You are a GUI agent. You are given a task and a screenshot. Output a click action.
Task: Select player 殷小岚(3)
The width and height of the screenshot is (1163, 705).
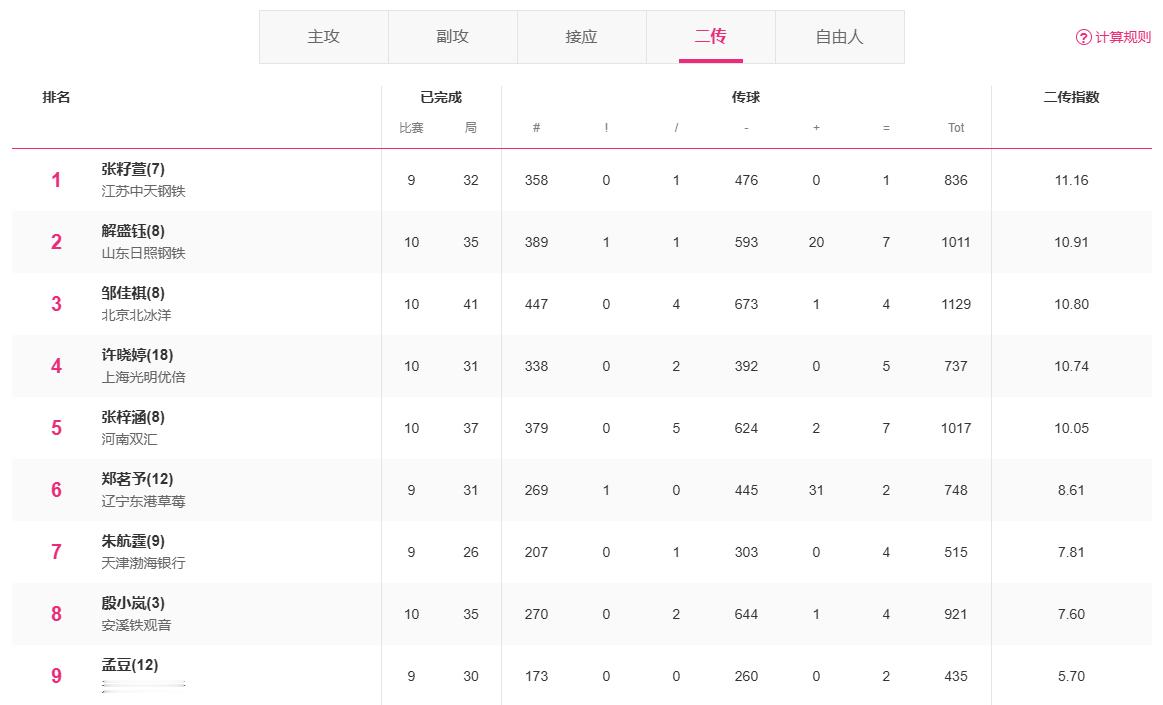(133, 603)
